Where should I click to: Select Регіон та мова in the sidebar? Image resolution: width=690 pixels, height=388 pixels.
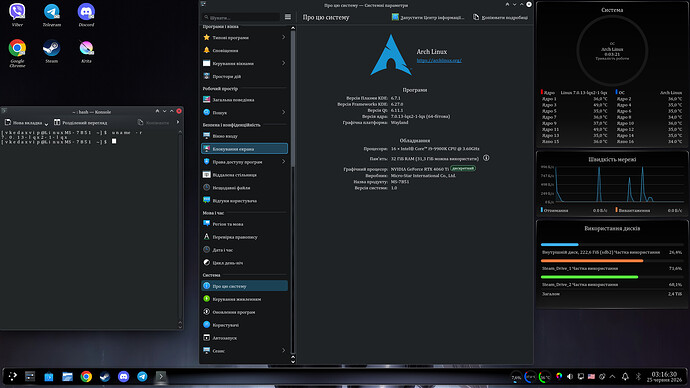tap(245, 224)
